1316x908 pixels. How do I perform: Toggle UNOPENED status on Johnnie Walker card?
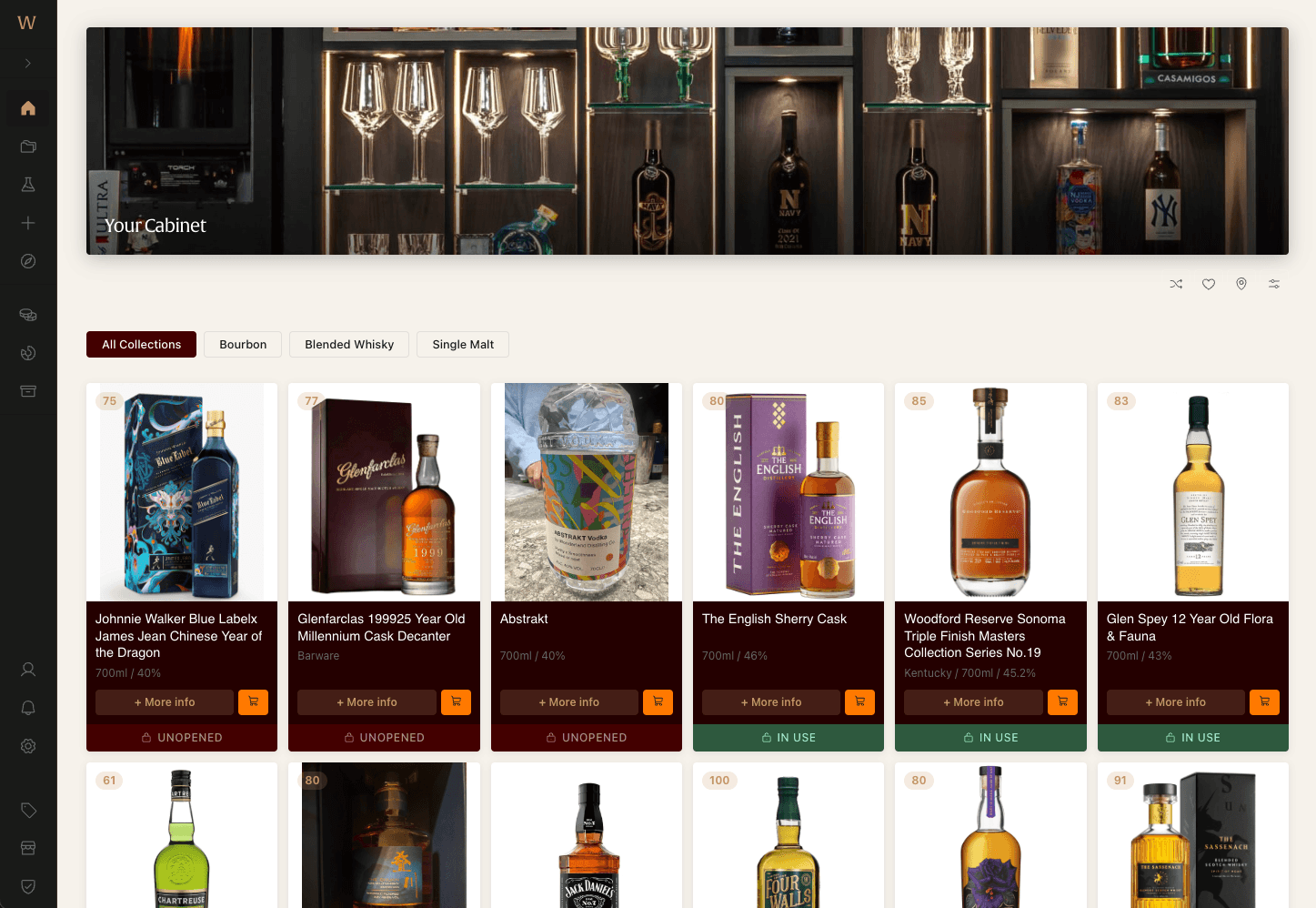pyautogui.click(x=182, y=738)
